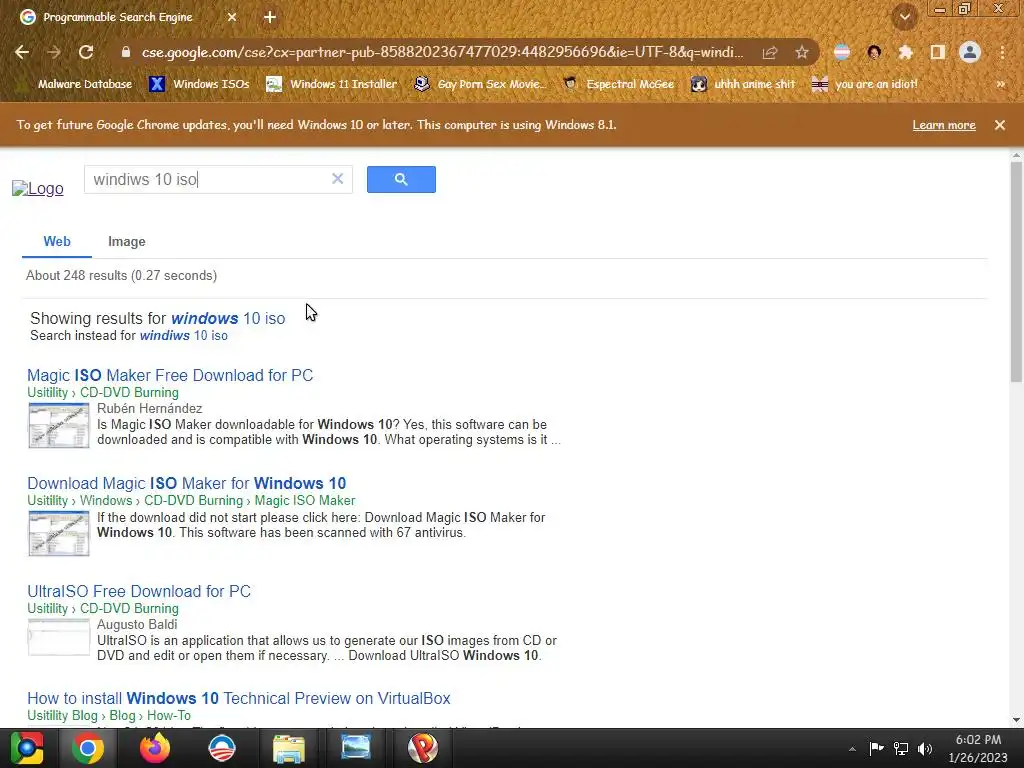Image resolution: width=1024 pixels, height=768 pixels.
Task: Click the corrected 'windows 10 iso' link
Action: (x=228, y=319)
